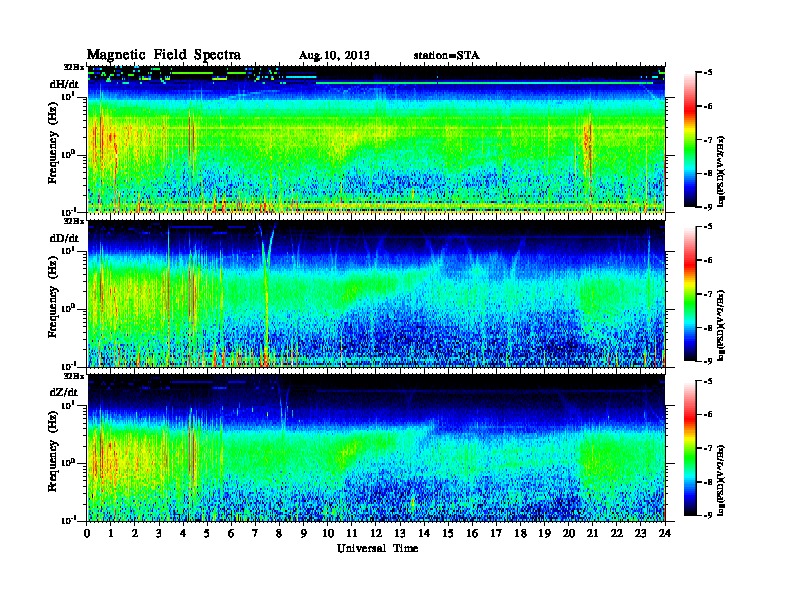Click the "20" tick on Universal Time axis
The image size is (792, 612).
coord(569,533)
